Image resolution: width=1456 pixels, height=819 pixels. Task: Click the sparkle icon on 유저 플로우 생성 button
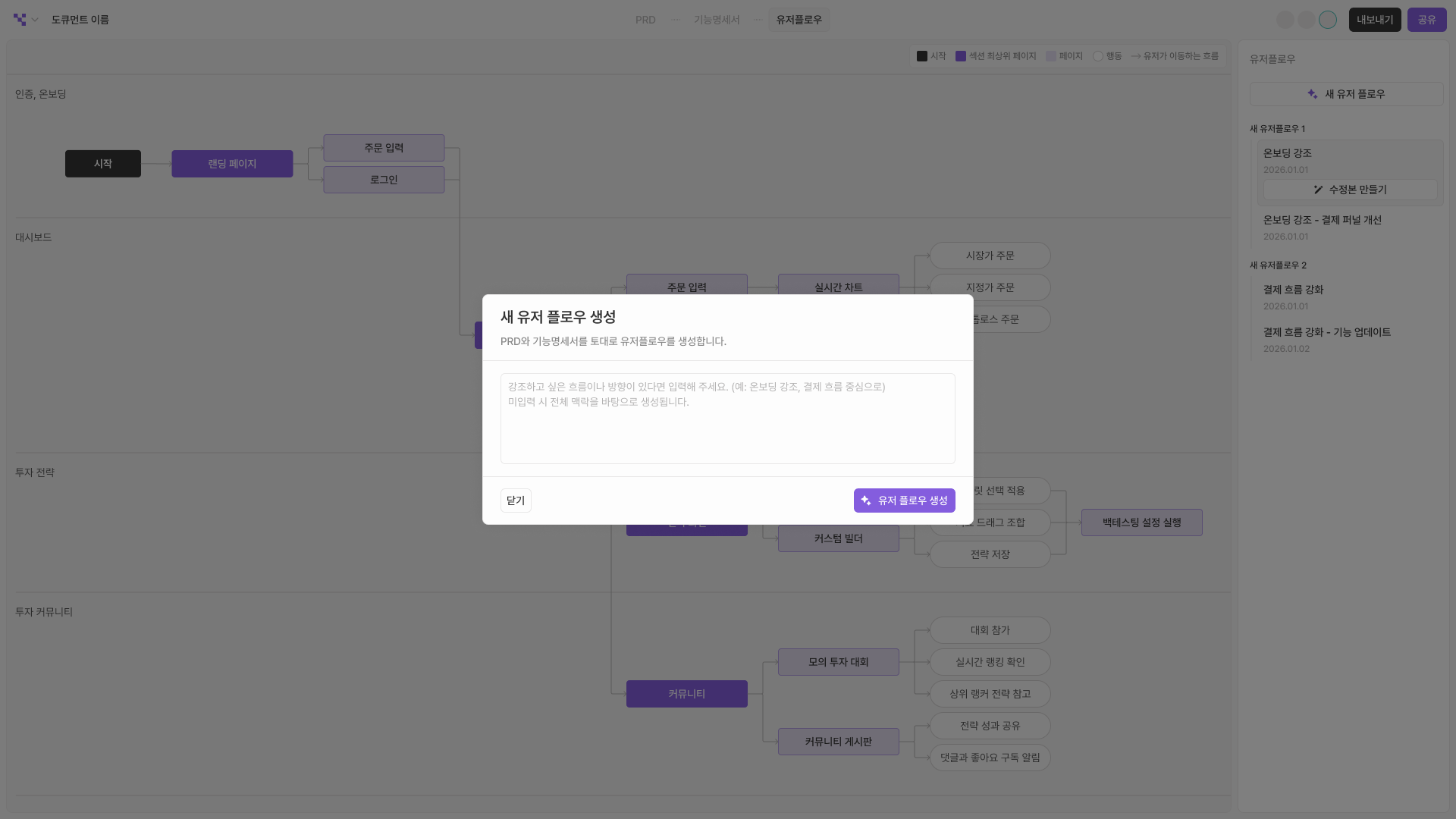click(866, 500)
